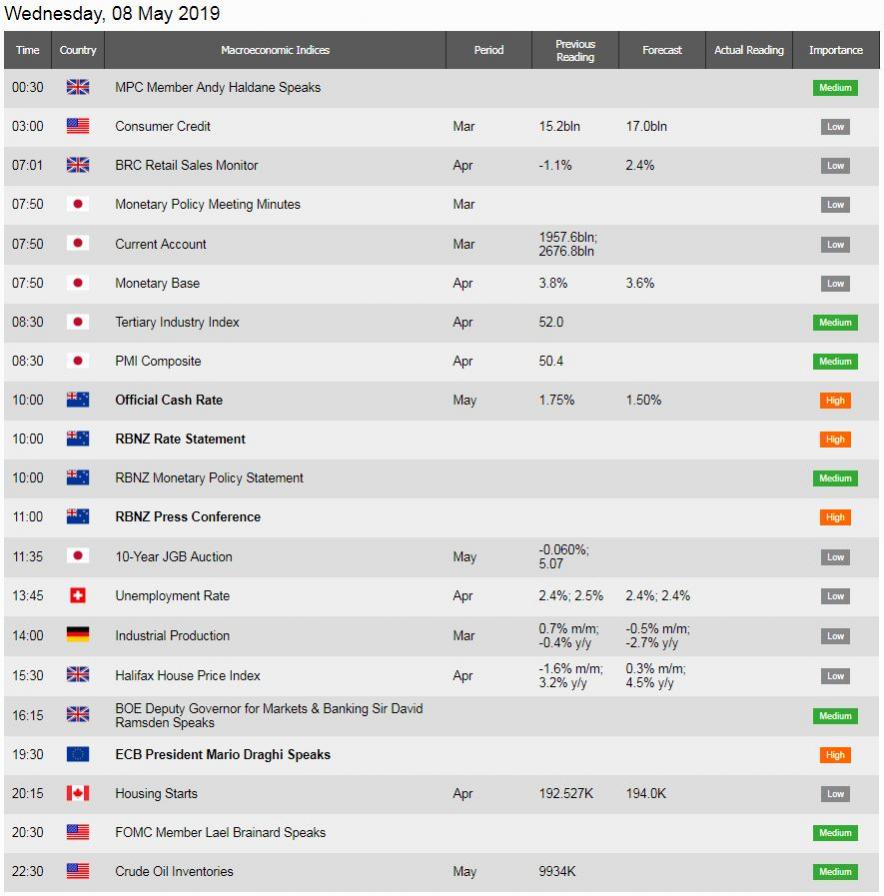Screen dimensions: 884x896
Task: Click the Actual Reading column header
Action: 749,50
